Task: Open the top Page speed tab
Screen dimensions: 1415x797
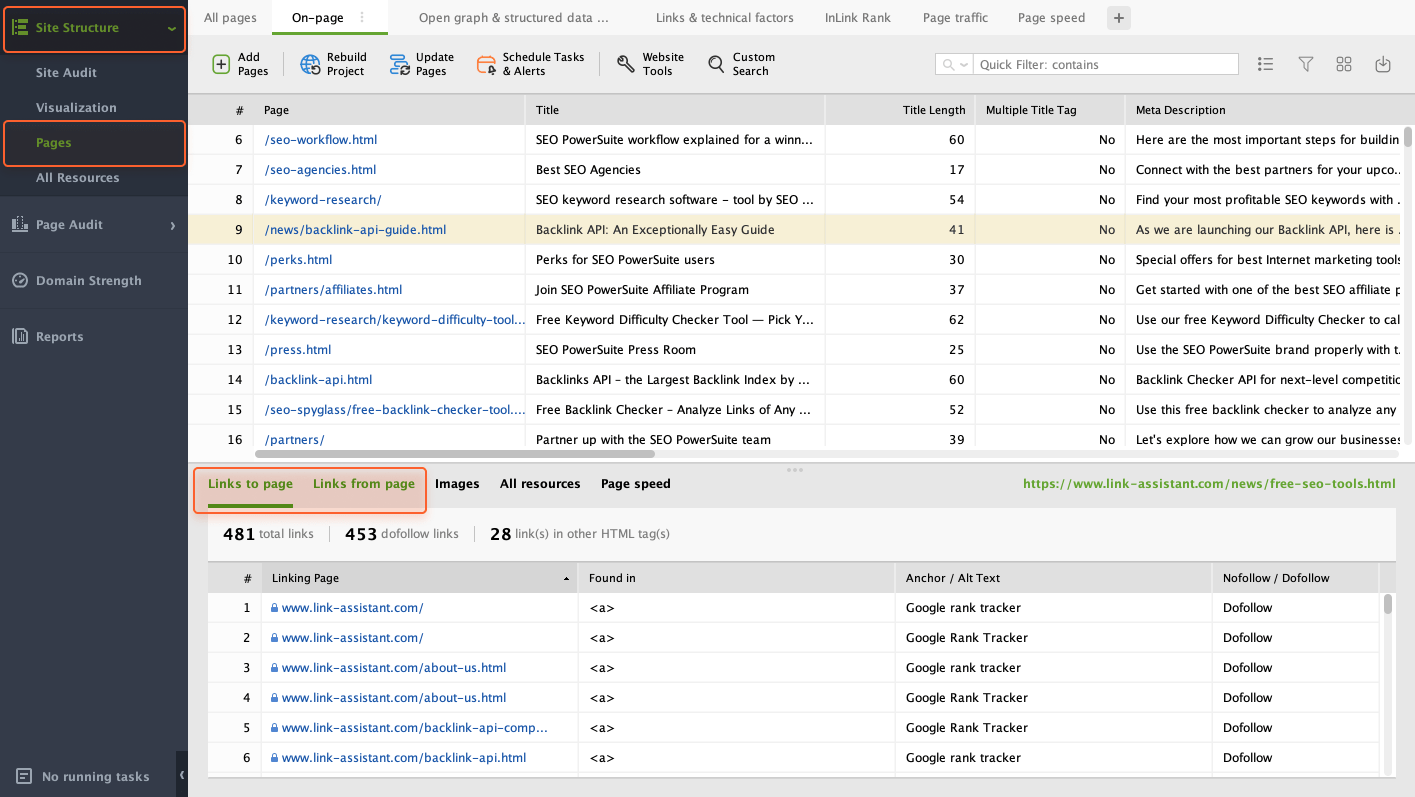Action: 1051,17
